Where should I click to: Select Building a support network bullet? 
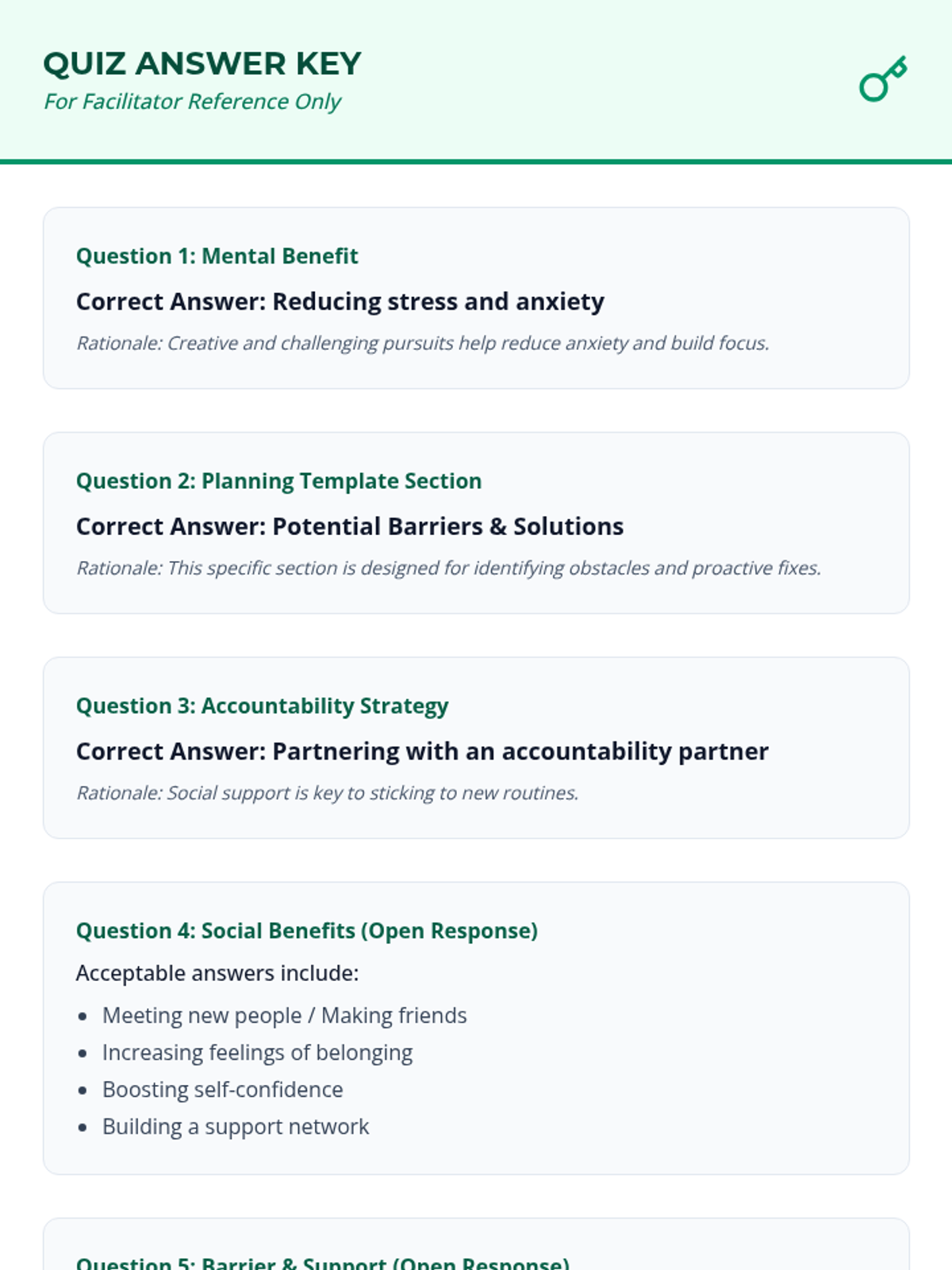pyautogui.click(x=236, y=1126)
